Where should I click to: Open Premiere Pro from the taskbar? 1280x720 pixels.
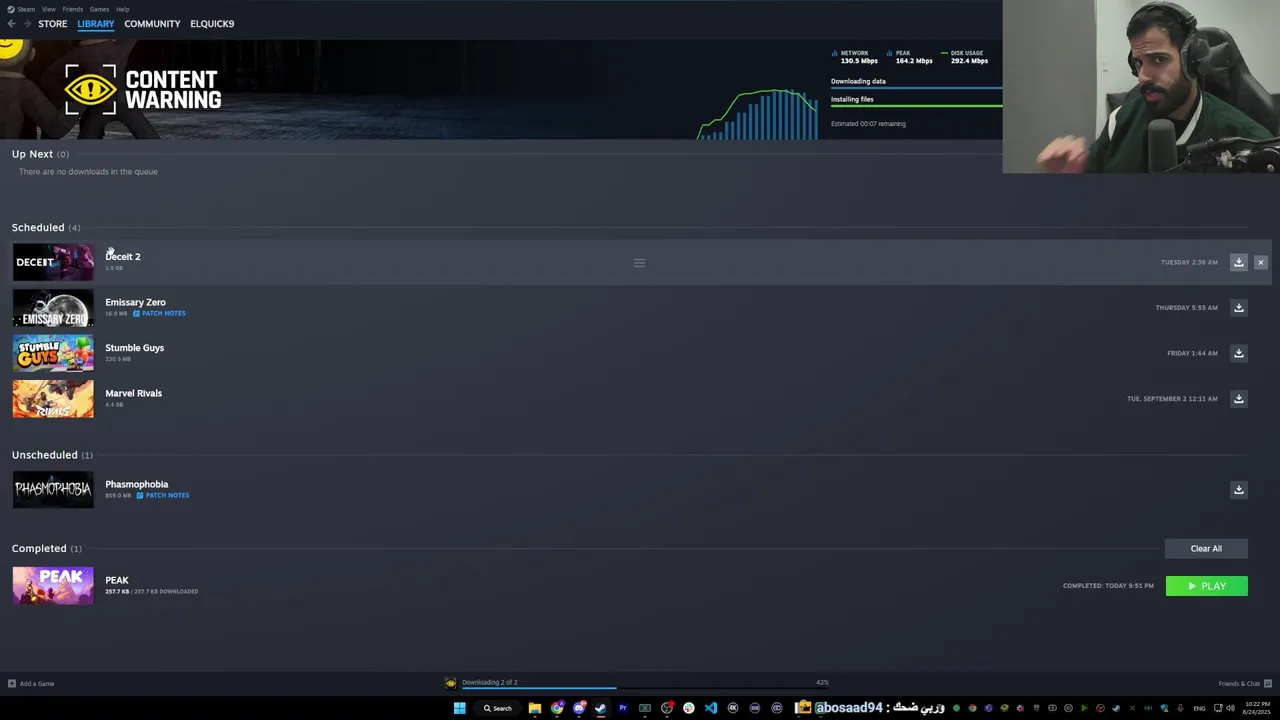click(x=622, y=708)
